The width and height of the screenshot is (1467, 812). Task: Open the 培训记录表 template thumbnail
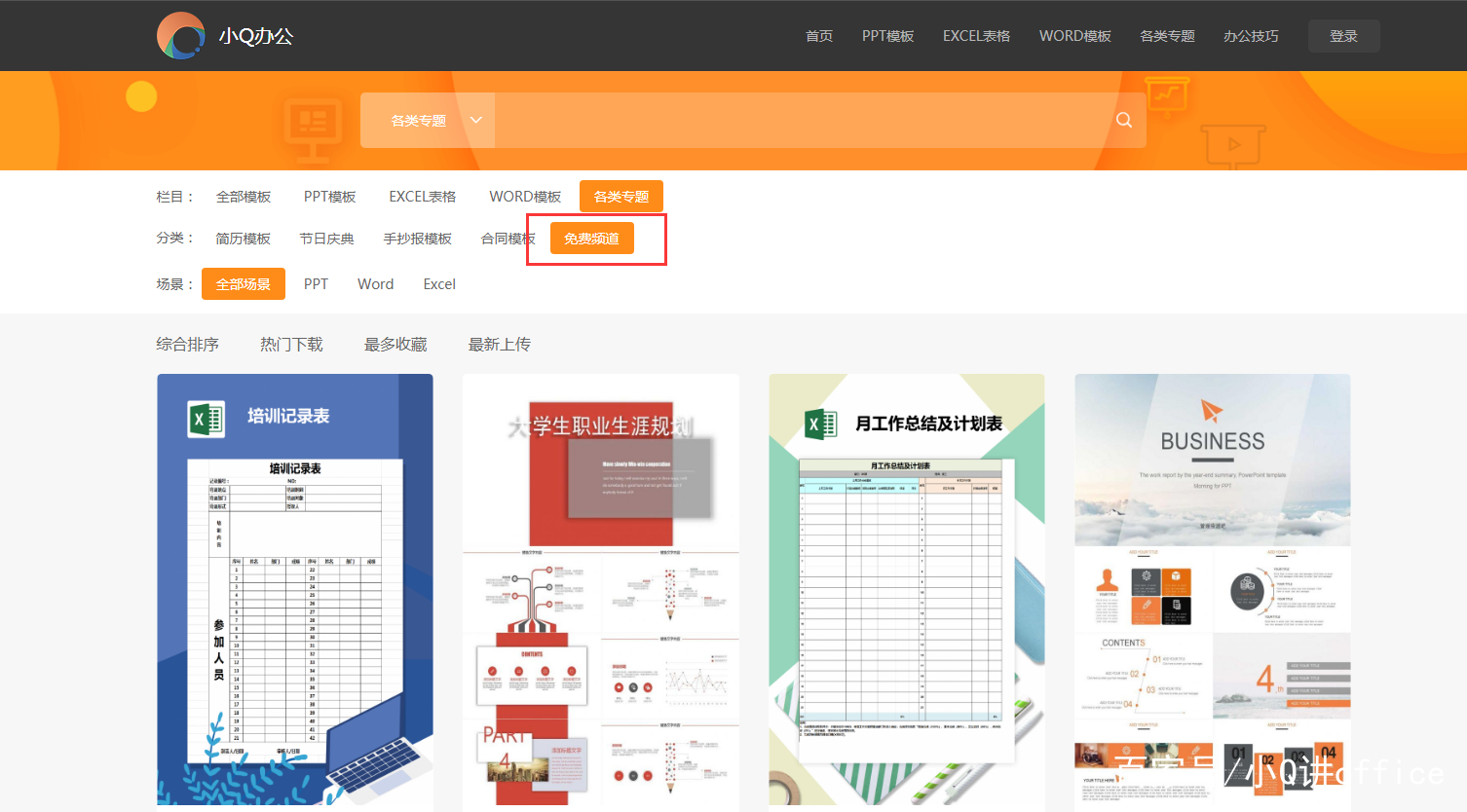tap(295, 590)
